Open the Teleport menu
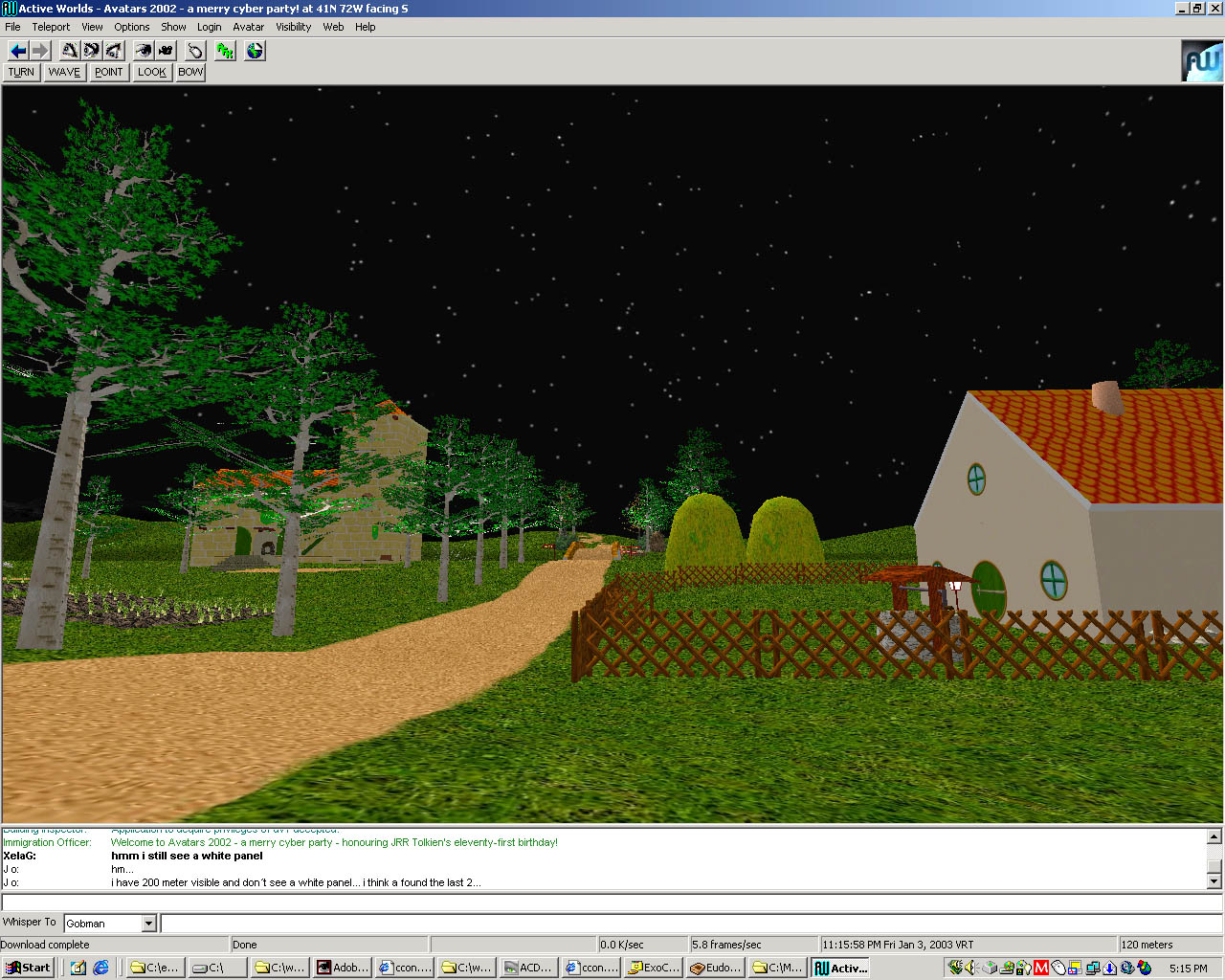 coord(51,27)
